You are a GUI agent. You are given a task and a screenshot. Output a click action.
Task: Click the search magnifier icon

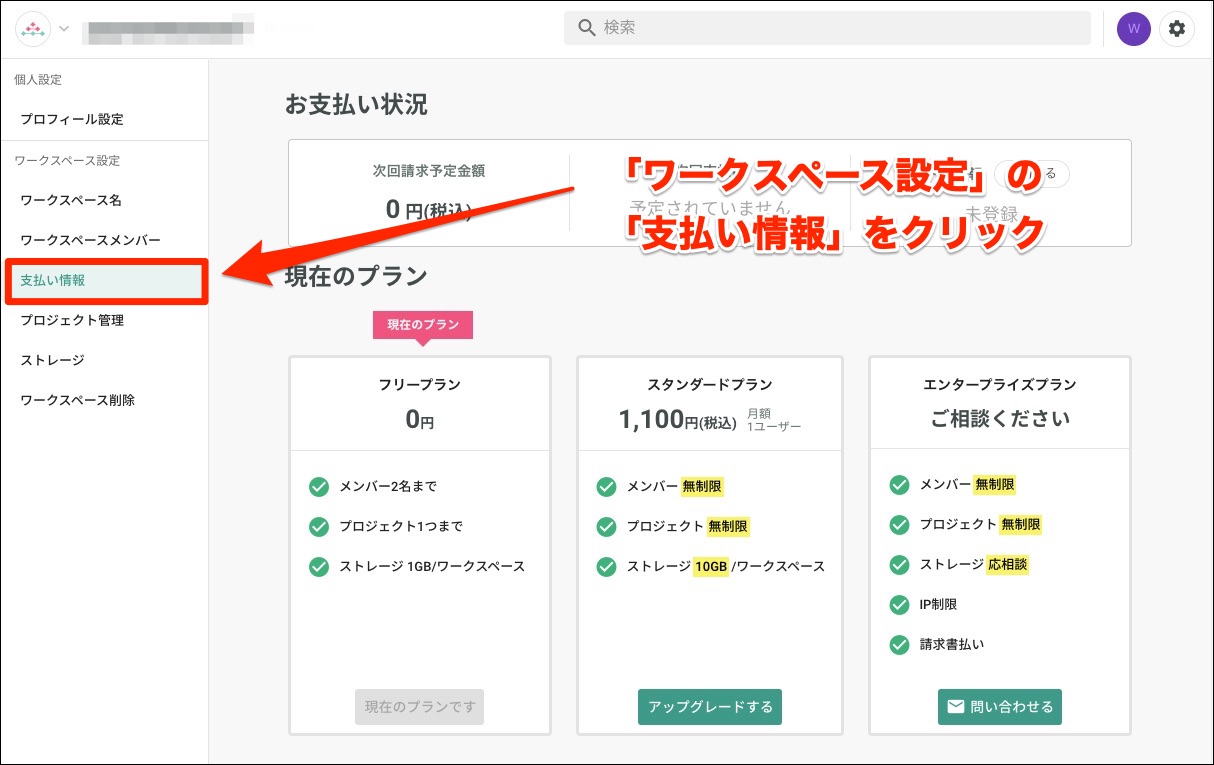coord(586,28)
